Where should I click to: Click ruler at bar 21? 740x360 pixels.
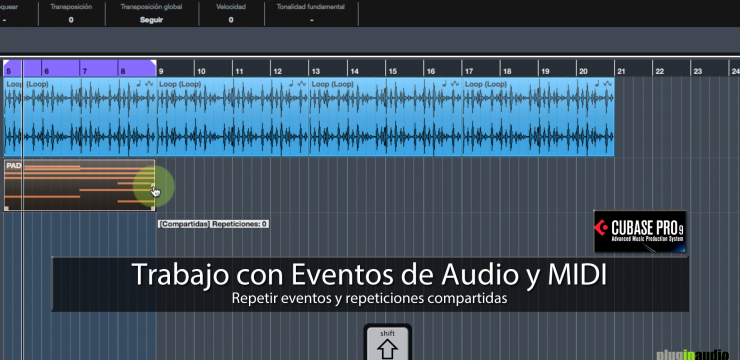[x=621, y=71]
